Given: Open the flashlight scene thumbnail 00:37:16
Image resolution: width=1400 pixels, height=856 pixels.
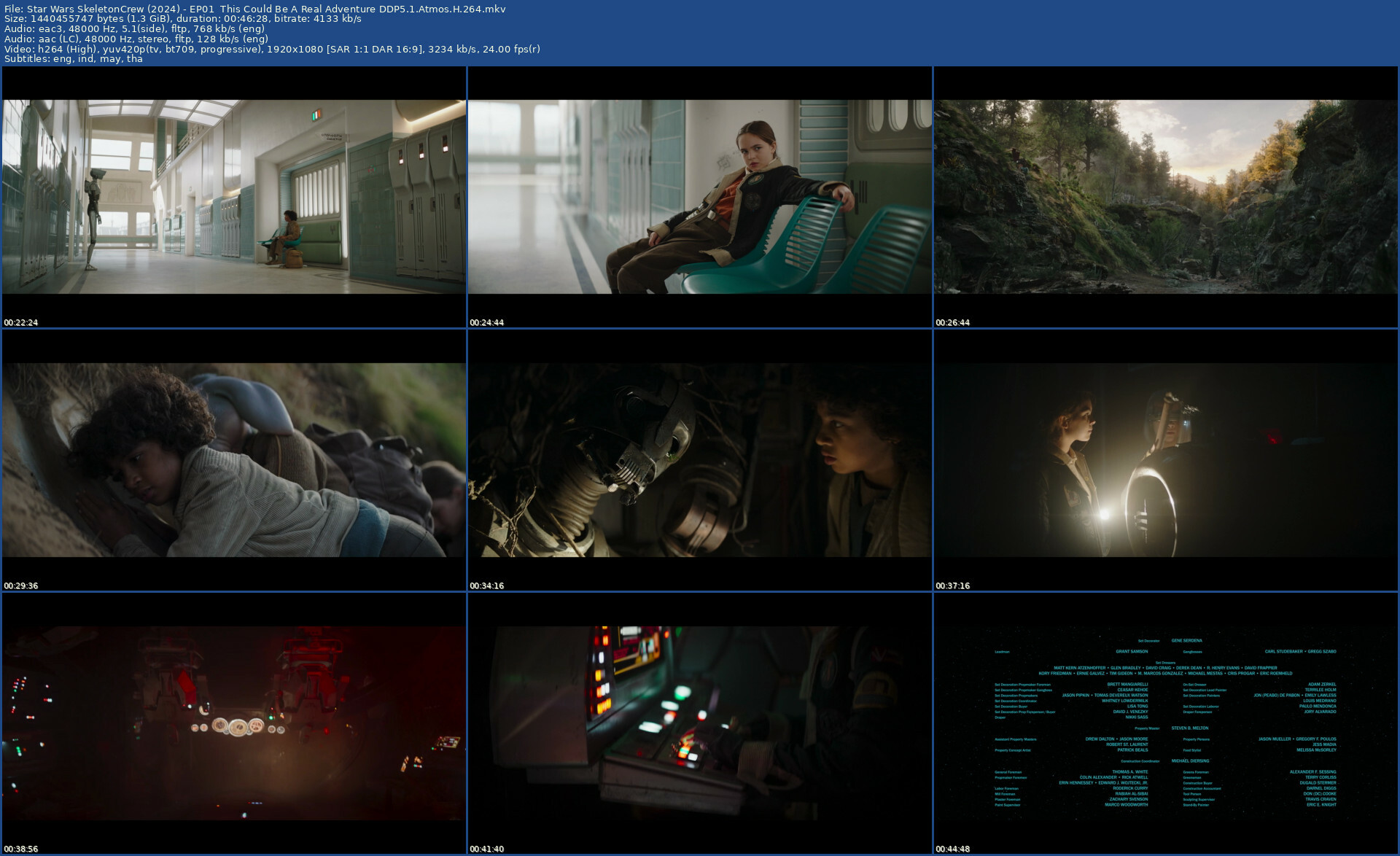Looking at the screenshot, I should click(x=1166, y=460).
